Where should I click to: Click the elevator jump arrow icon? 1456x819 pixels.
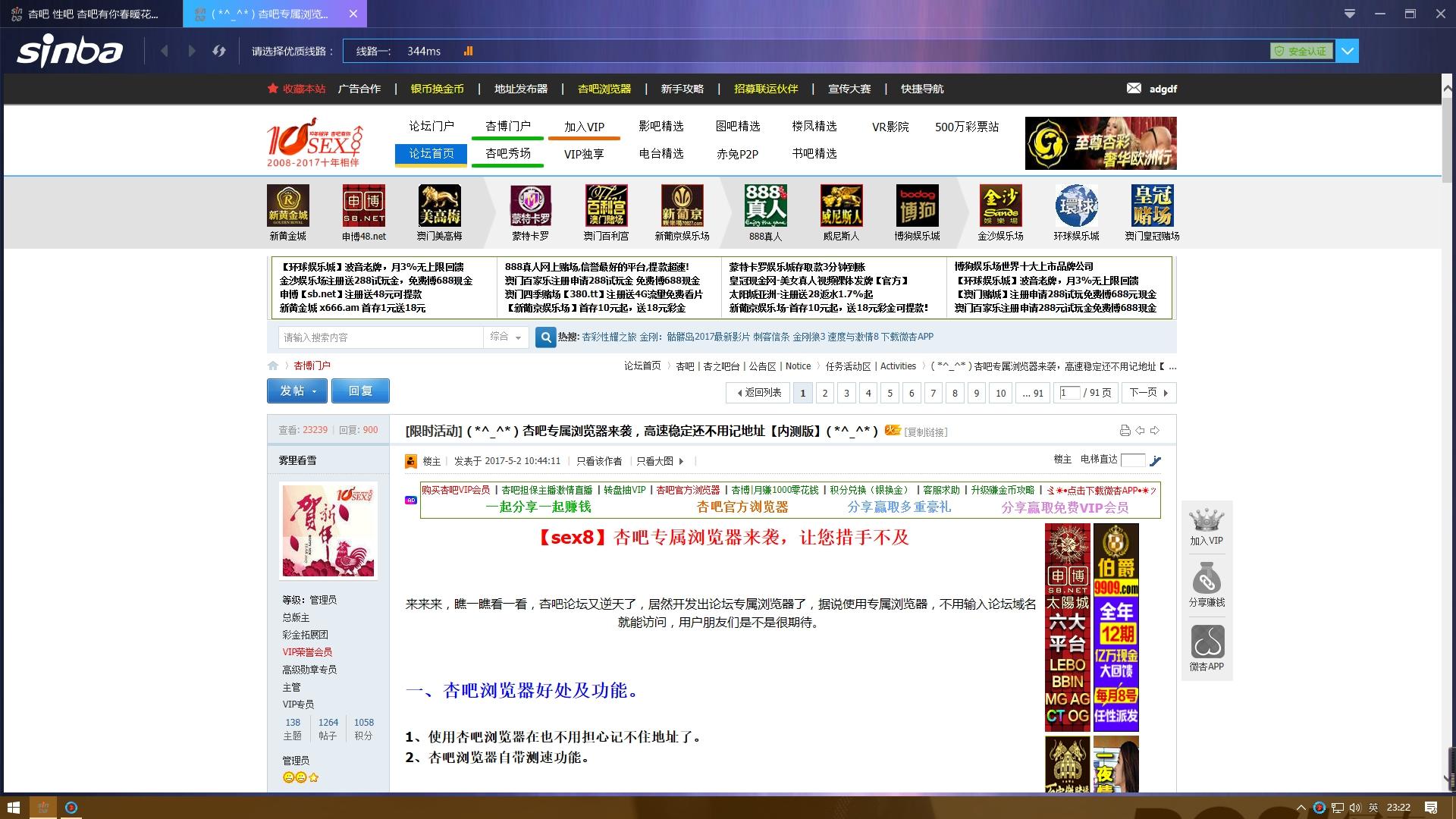[x=1156, y=460]
